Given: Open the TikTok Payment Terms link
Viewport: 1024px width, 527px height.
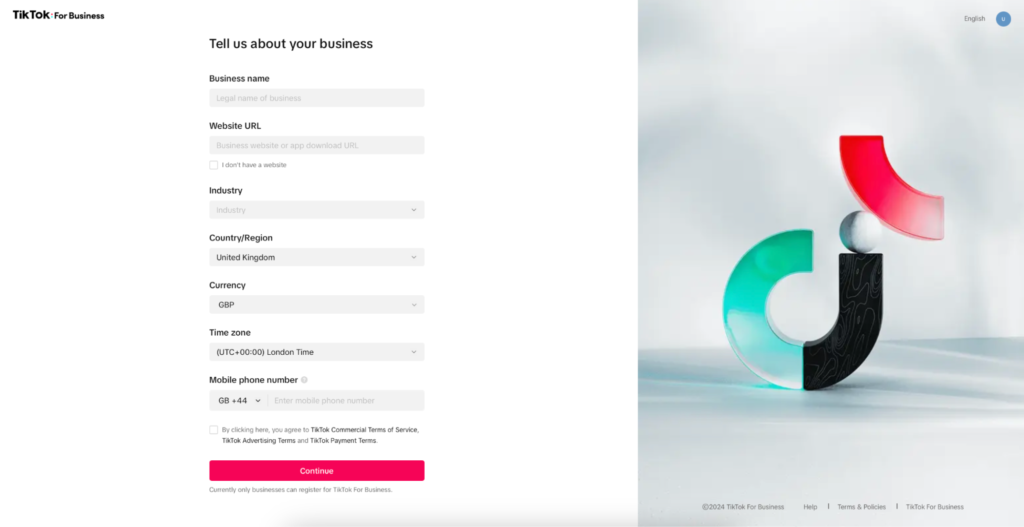Looking at the screenshot, I should tap(343, 441).
